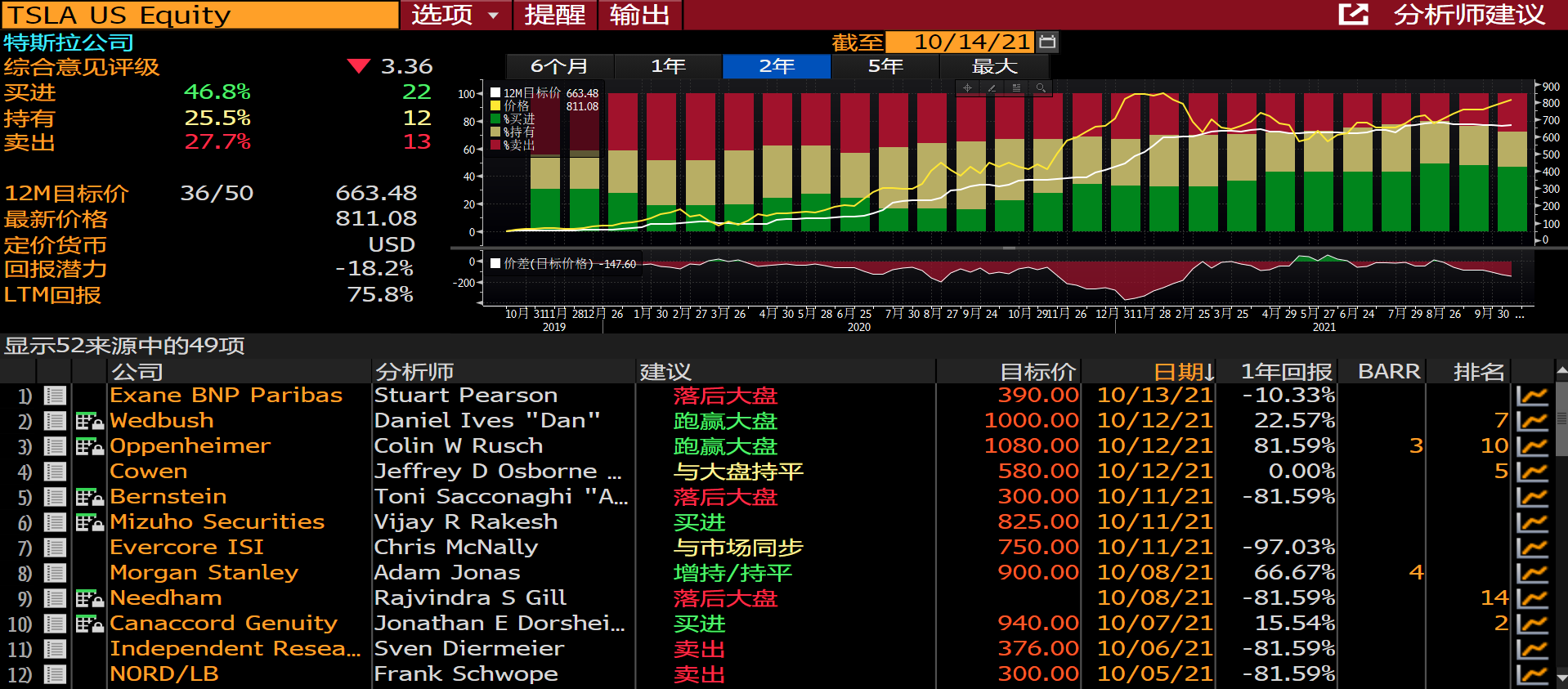Click the locked model icon for Wedbush

pyautogui.click(x=89, y=422)
